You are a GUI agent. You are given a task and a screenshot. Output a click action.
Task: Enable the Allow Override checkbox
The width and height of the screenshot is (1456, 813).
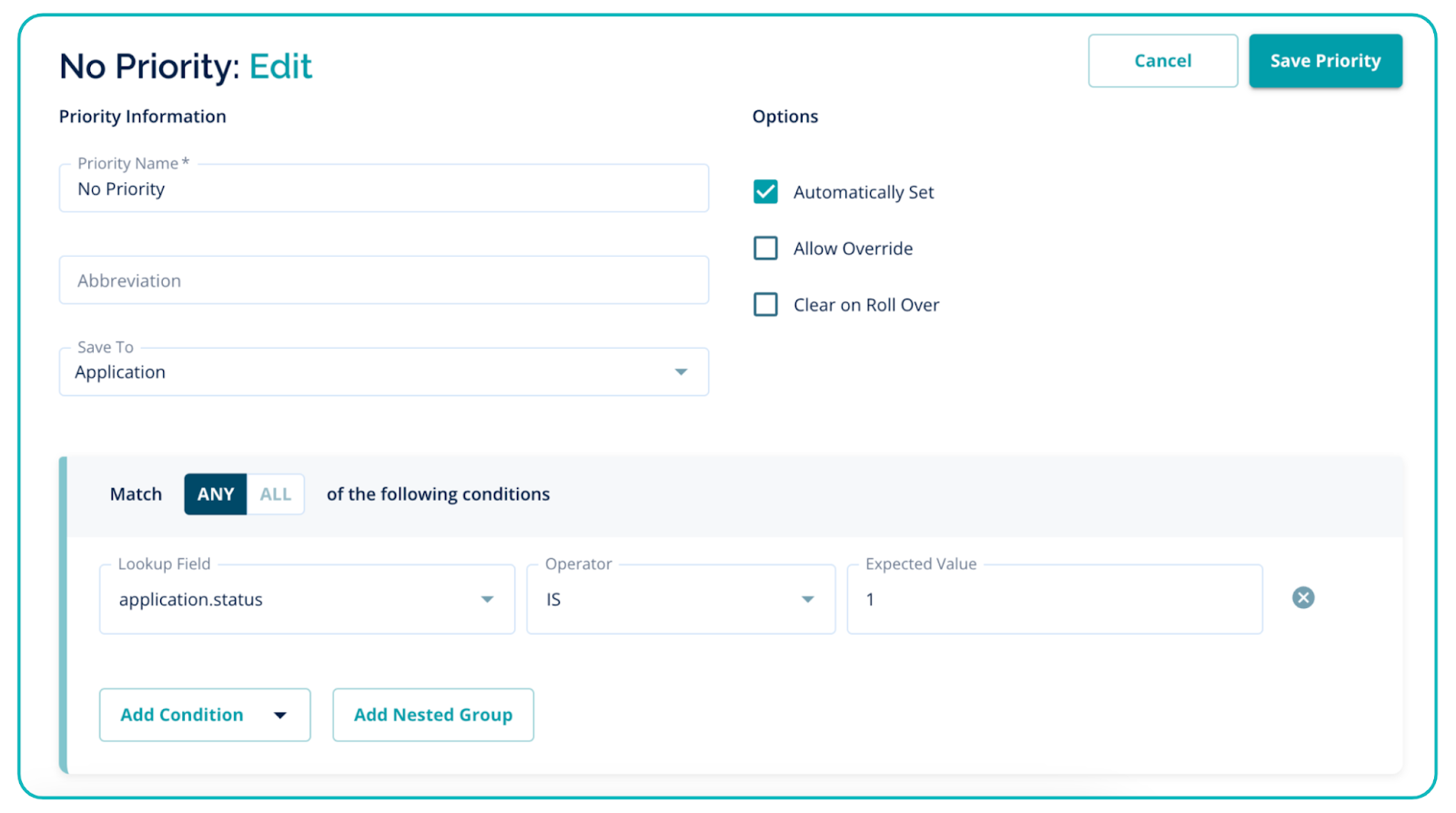click(x=765, y=249)
